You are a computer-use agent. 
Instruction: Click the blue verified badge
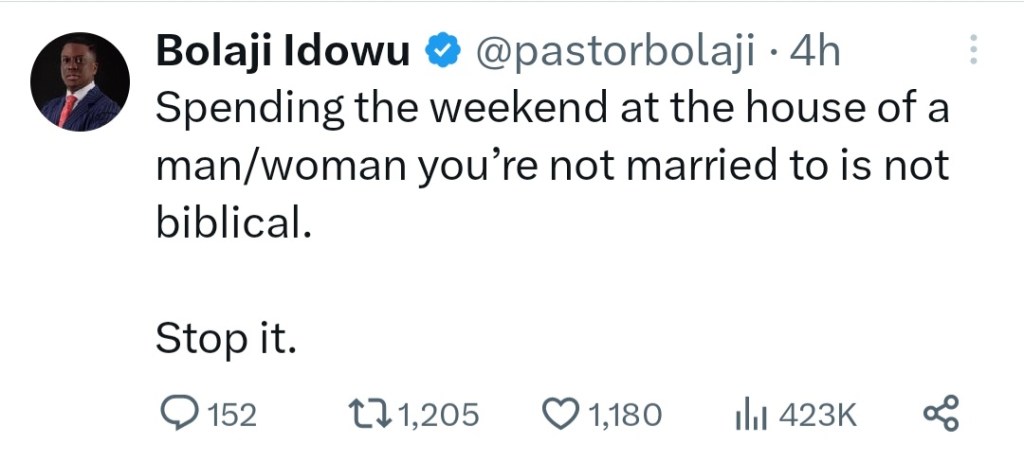pyautogui.click(x=441, y=51)
